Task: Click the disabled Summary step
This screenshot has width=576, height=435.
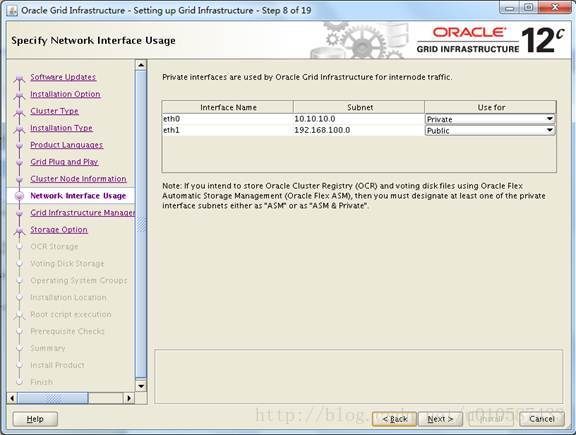Action: pos(48,348)
